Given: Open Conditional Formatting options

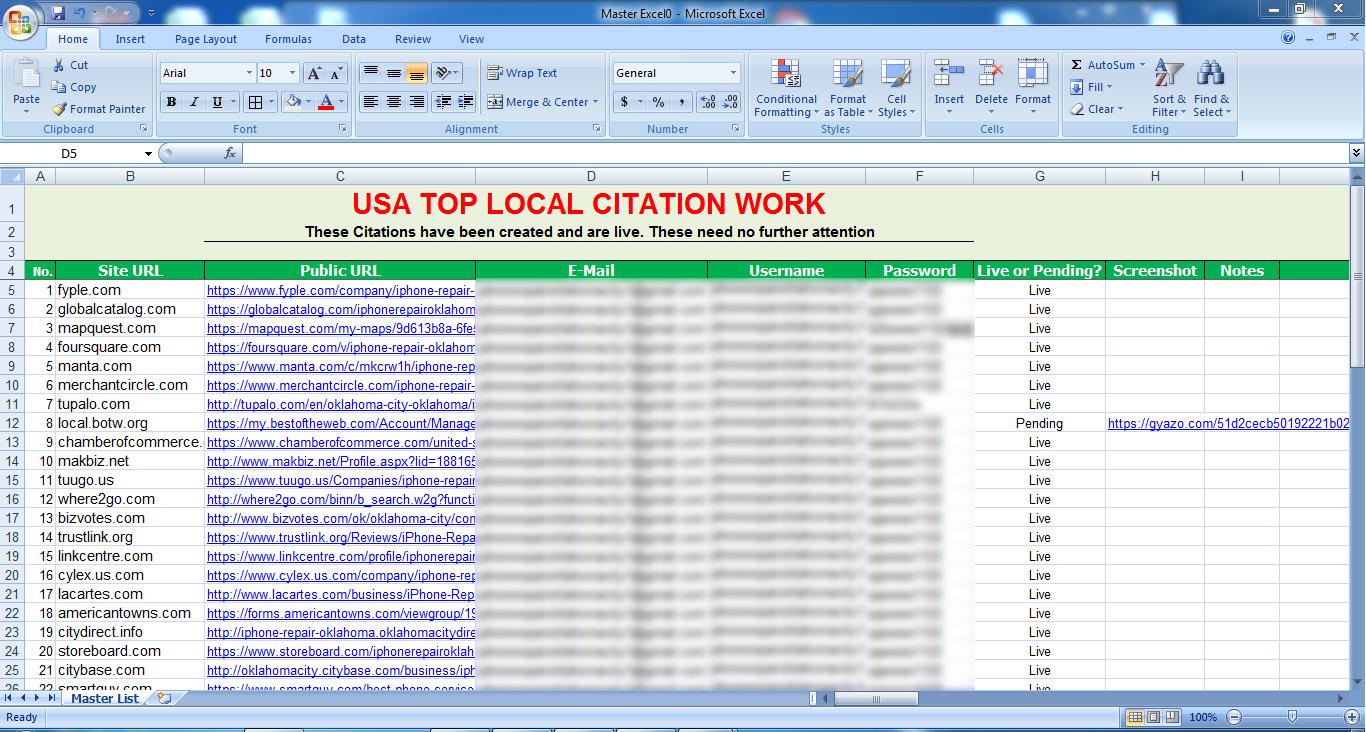Looking at the screenshot, I should [786, 88].
